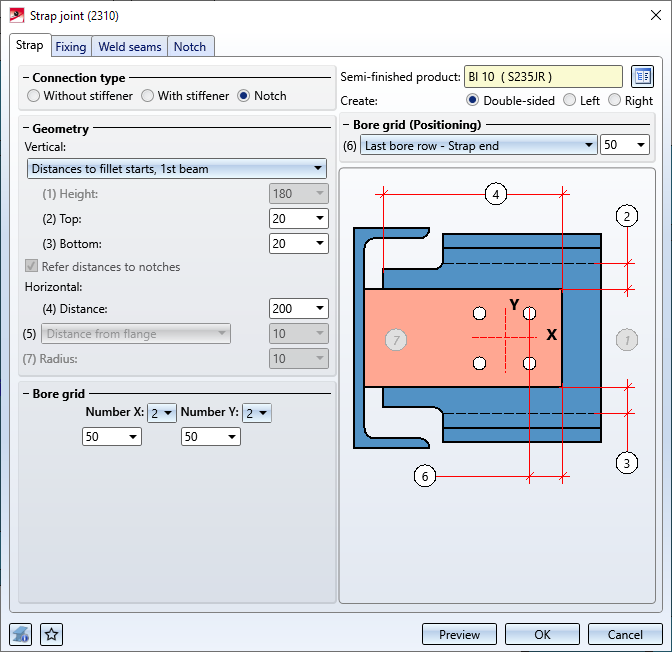672x652 pixels.
Task: Open the Number Y dropdown
Action: pyautogui.click(x=257, y=413)
